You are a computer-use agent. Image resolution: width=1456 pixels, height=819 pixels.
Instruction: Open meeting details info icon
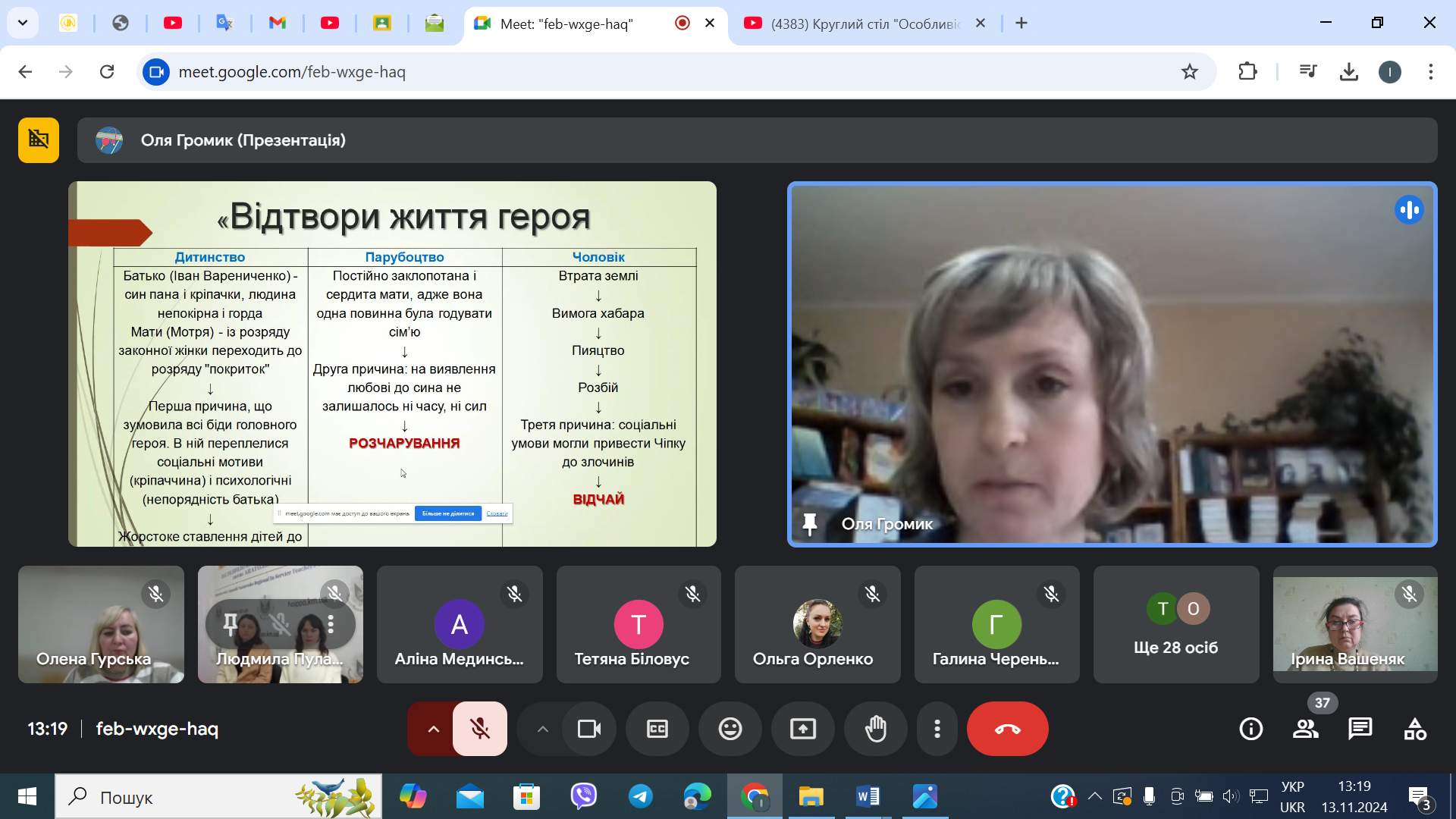pyautogui.click(x=1250, y=729)
